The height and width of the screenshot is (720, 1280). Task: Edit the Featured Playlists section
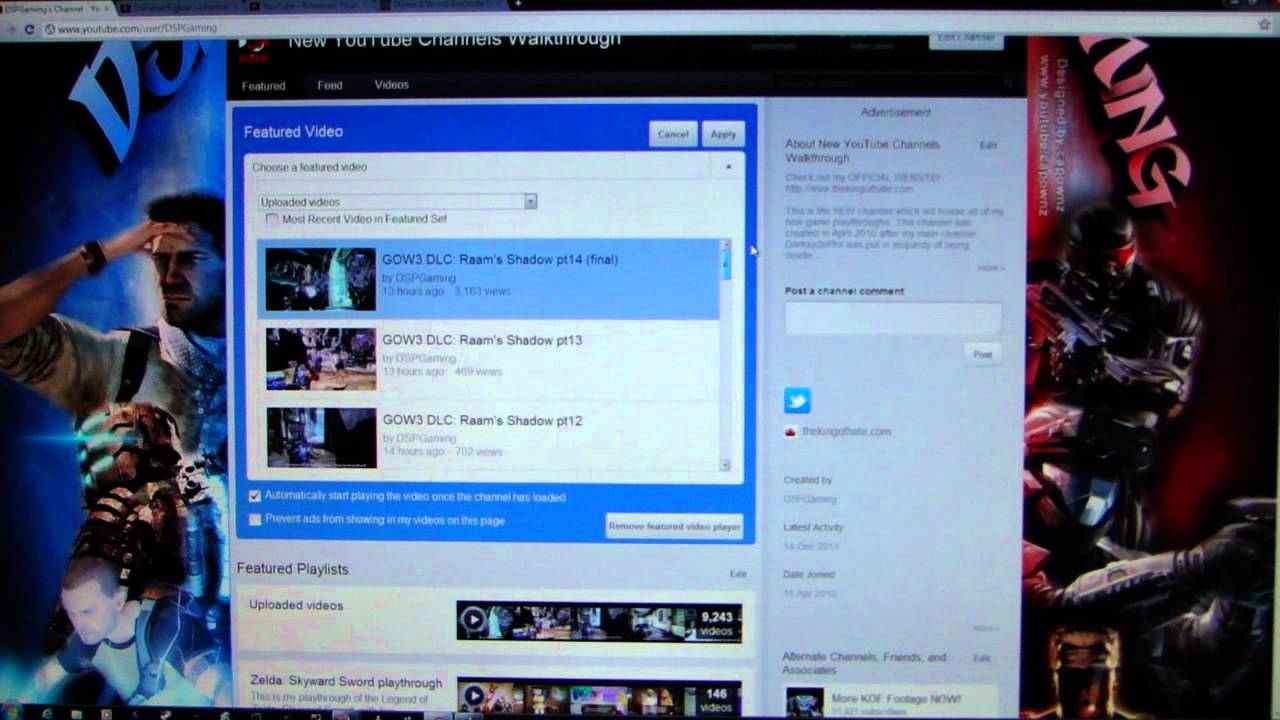[x=738, y=574]
